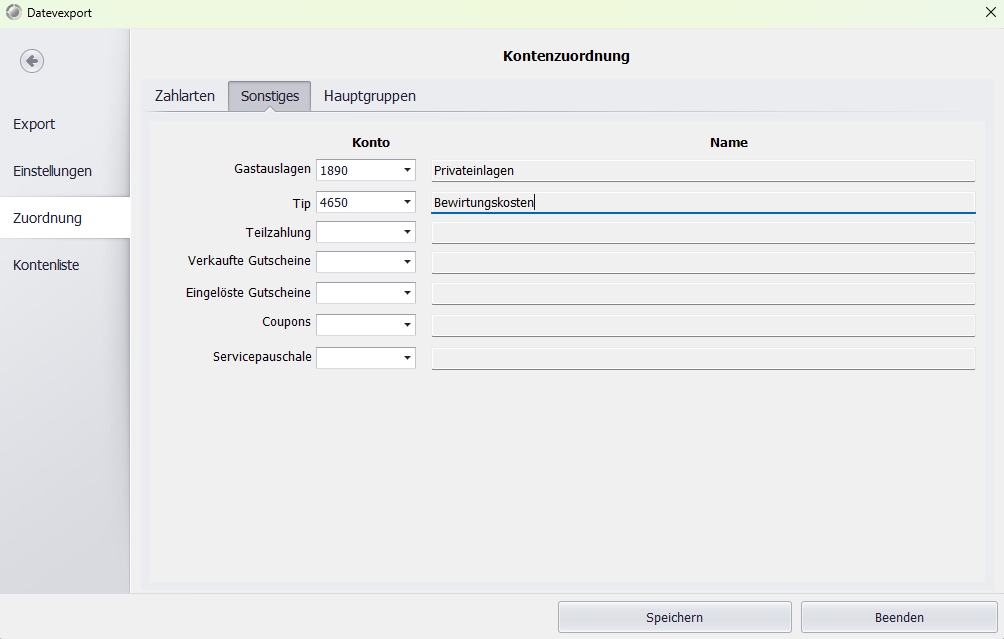Switch to the Zahlarten tab
Screen dimensions: 1004x639
click(184, 96)
